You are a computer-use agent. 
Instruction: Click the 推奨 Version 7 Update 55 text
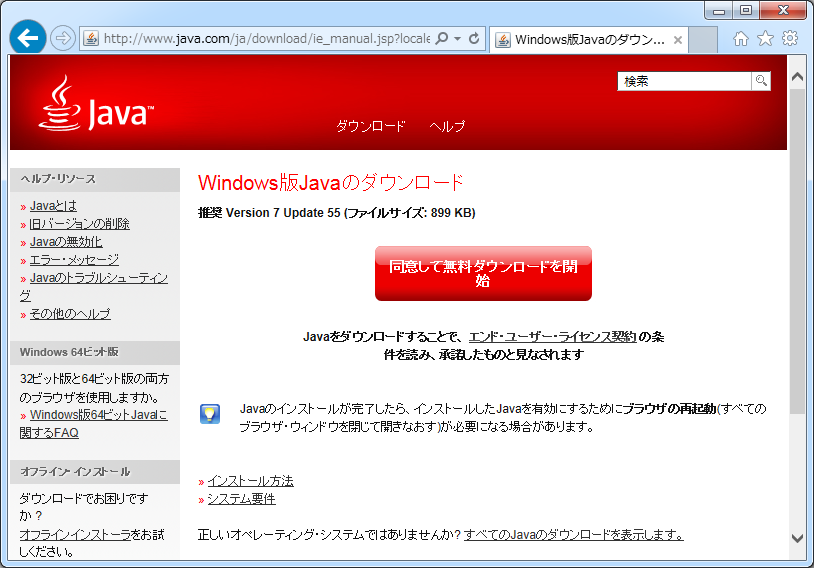click(x=269, y=213)
